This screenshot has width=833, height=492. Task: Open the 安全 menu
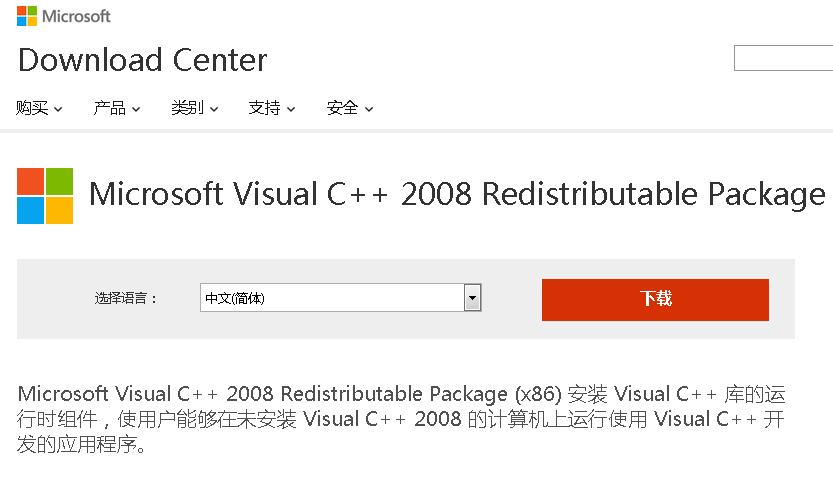pyautogui.click(x=342, y=108)
